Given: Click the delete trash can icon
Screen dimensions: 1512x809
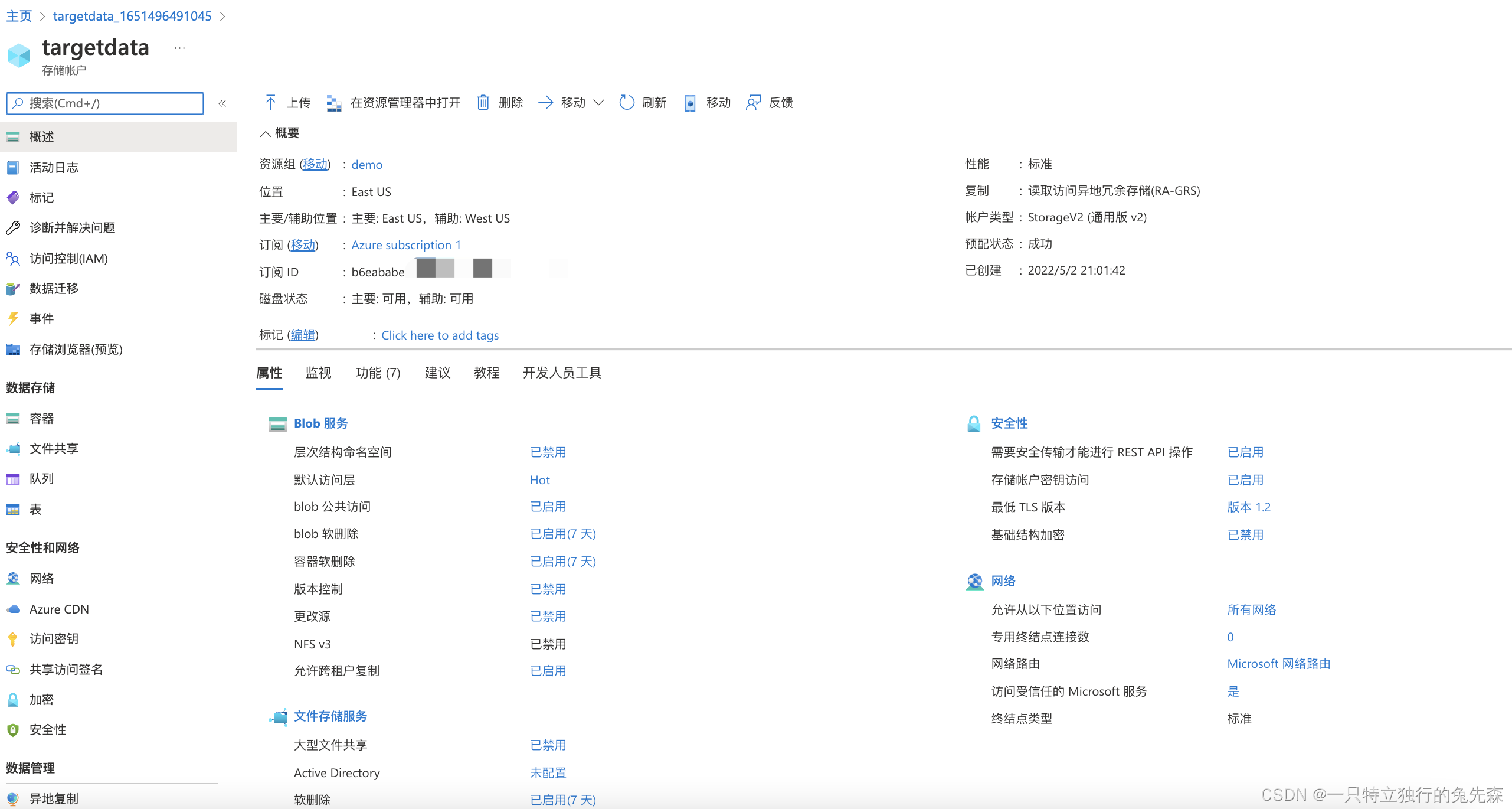Looking at the screenshot, I should point(483,103).
